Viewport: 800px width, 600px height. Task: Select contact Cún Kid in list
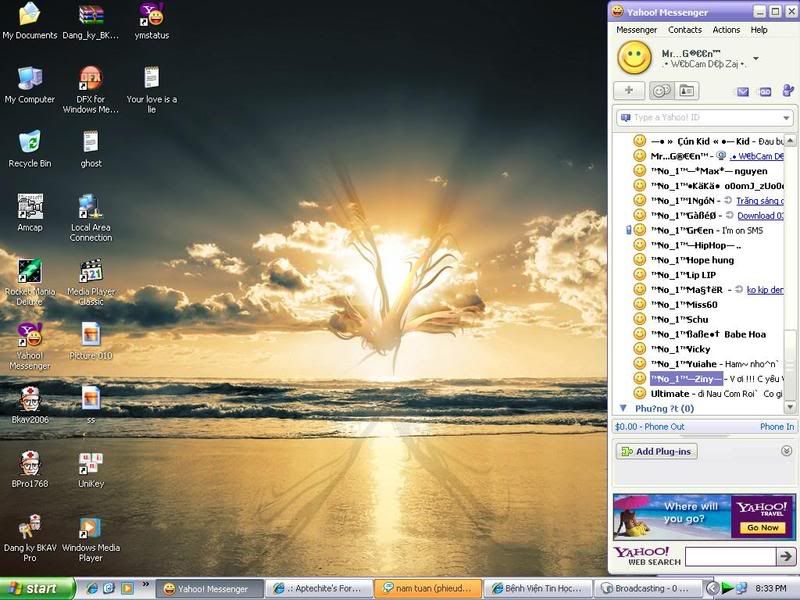(x=707, y=141)
